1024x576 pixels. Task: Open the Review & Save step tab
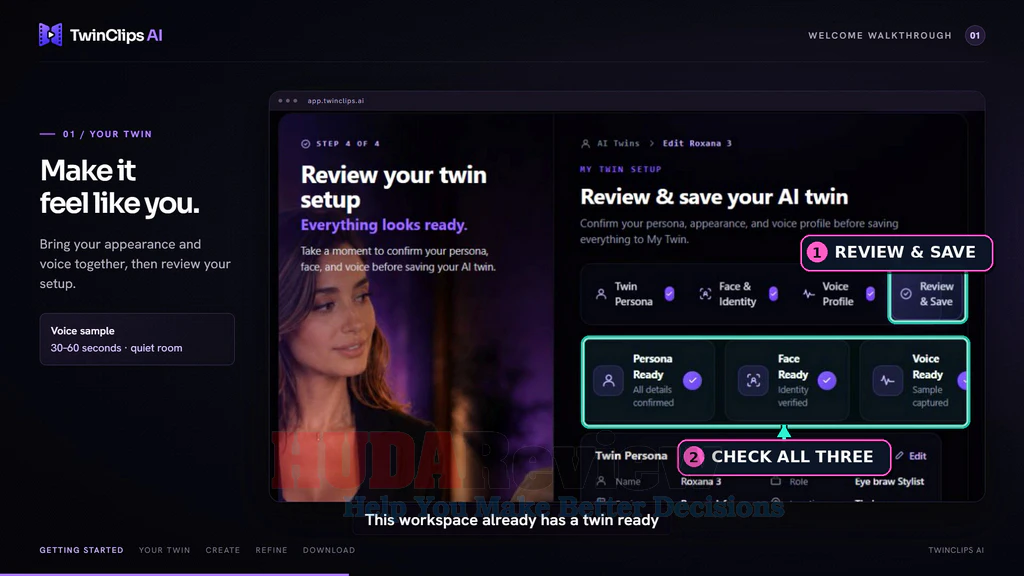pyautogui.click(x=927, y=294)
